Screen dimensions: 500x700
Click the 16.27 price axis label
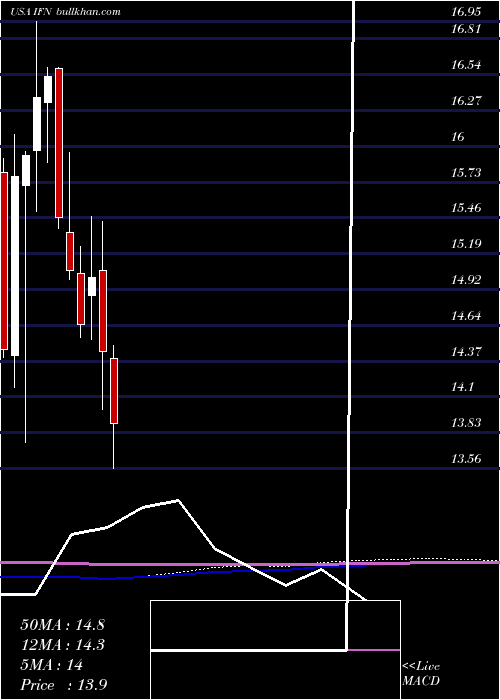pos(466,101)
